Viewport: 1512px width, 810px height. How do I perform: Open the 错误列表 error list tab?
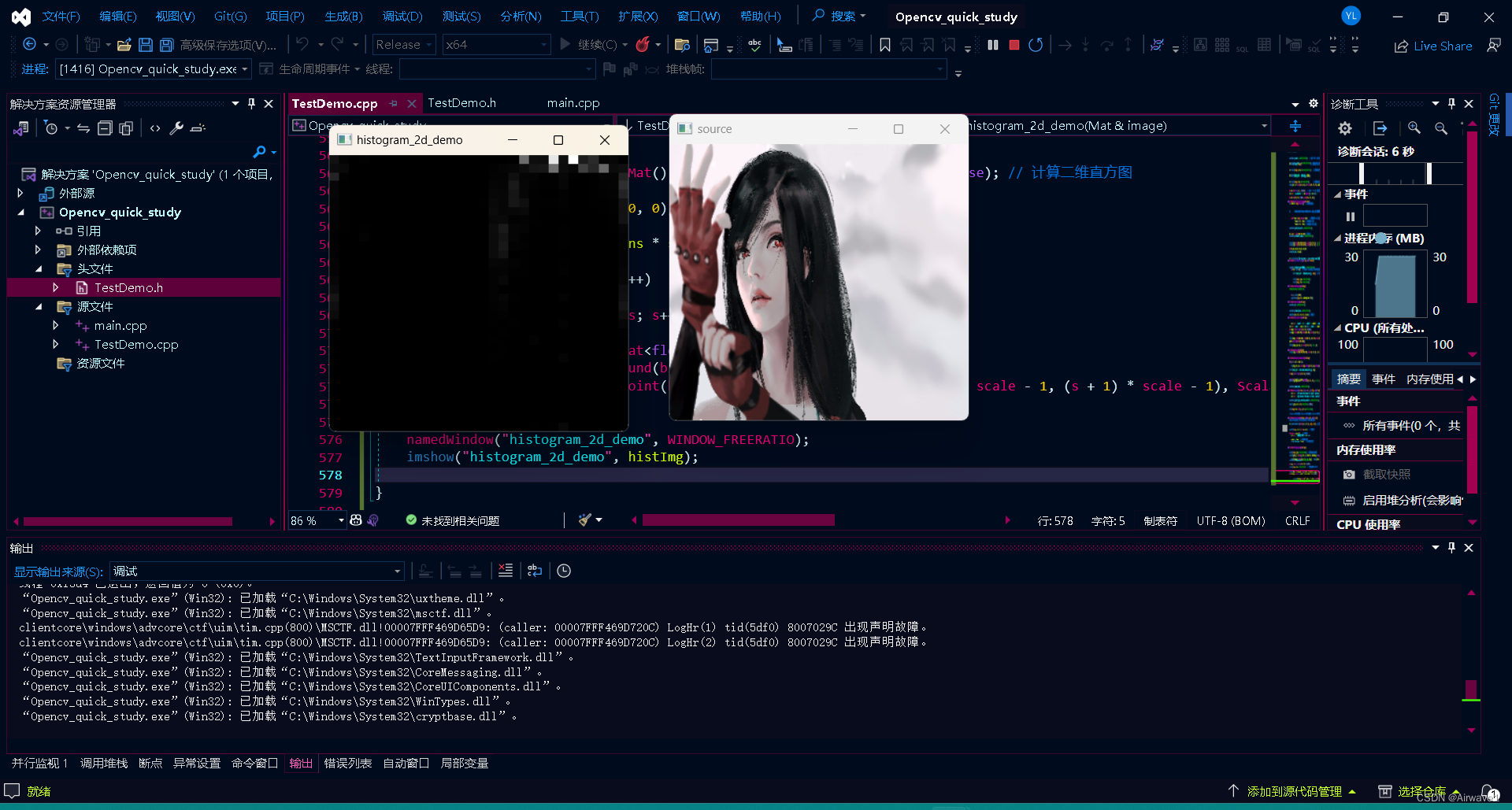point(347,763)
